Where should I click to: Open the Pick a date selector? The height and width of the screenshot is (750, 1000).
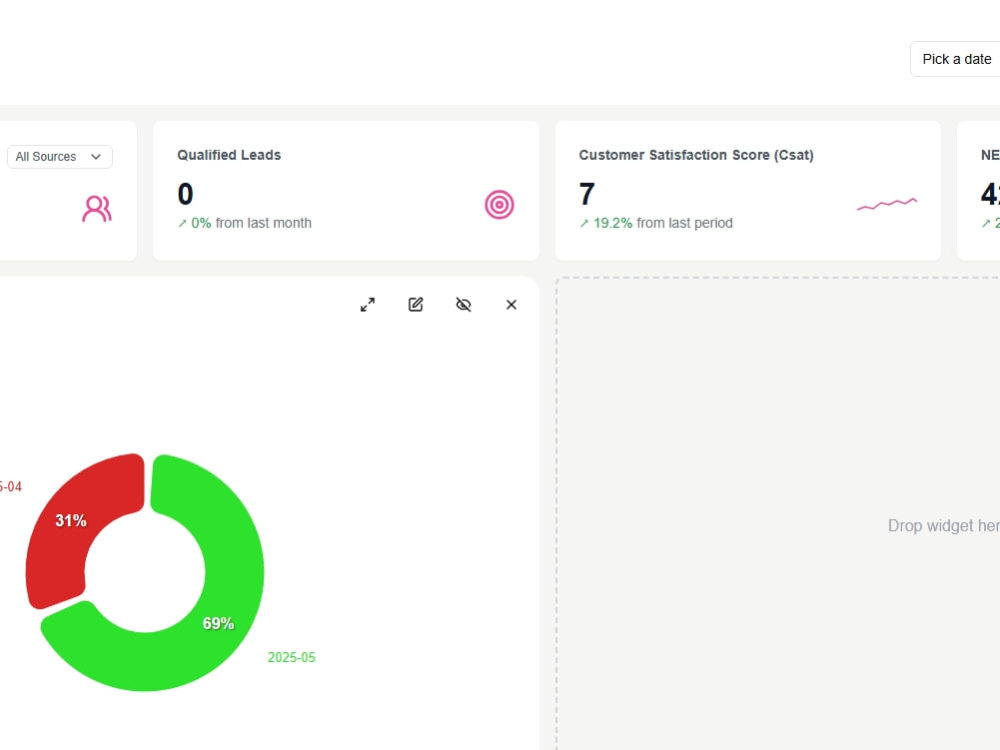[x=955, y=59]
